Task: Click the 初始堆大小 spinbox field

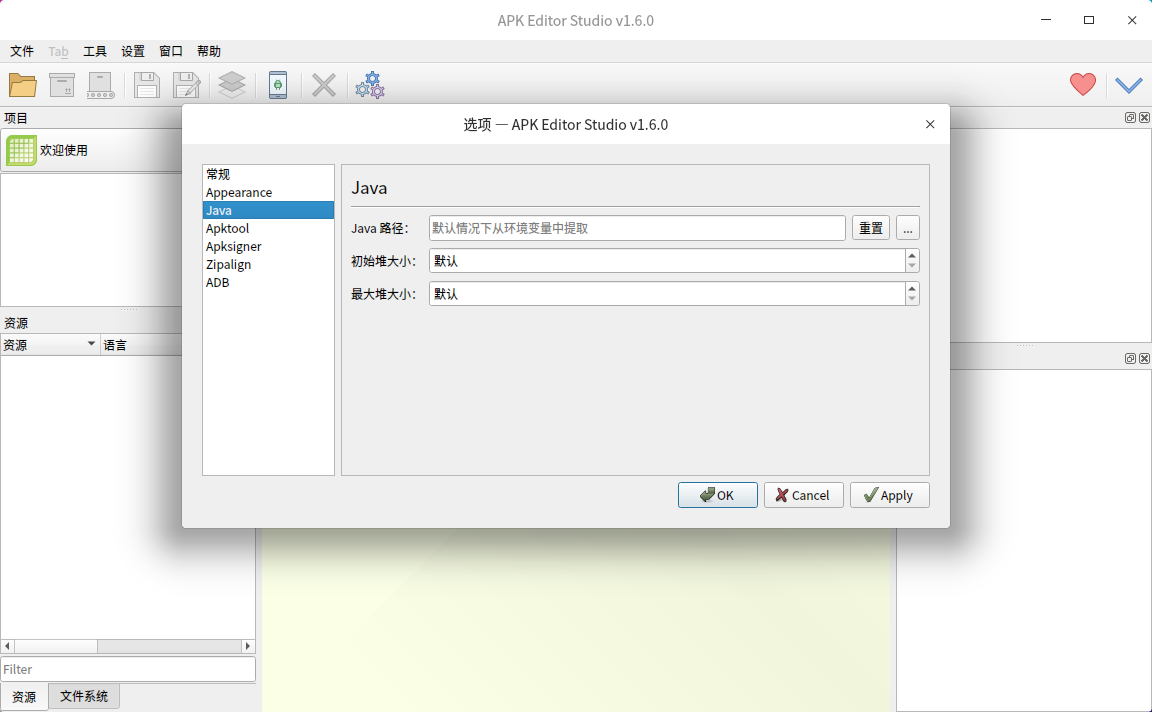Action: (666, 261)
